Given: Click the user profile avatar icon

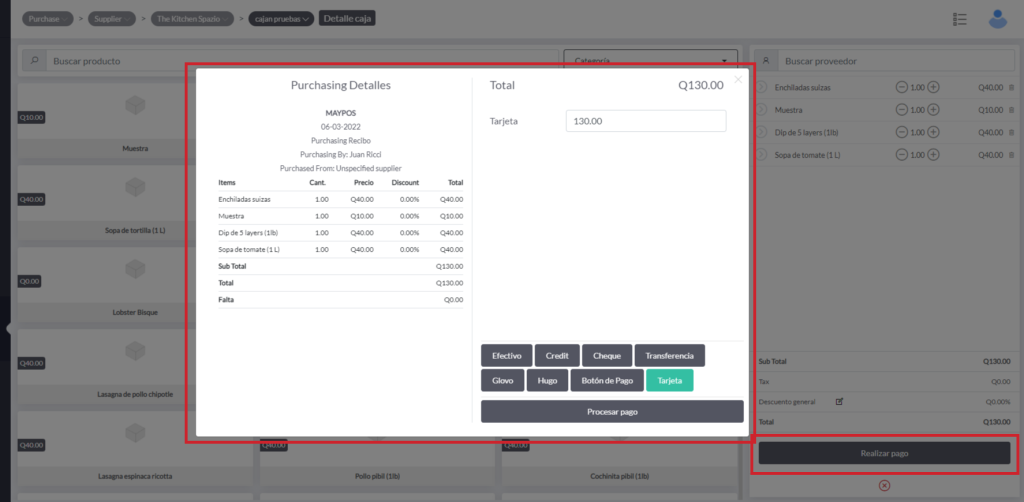Looking at the screenshot, I should coord(997,18).
